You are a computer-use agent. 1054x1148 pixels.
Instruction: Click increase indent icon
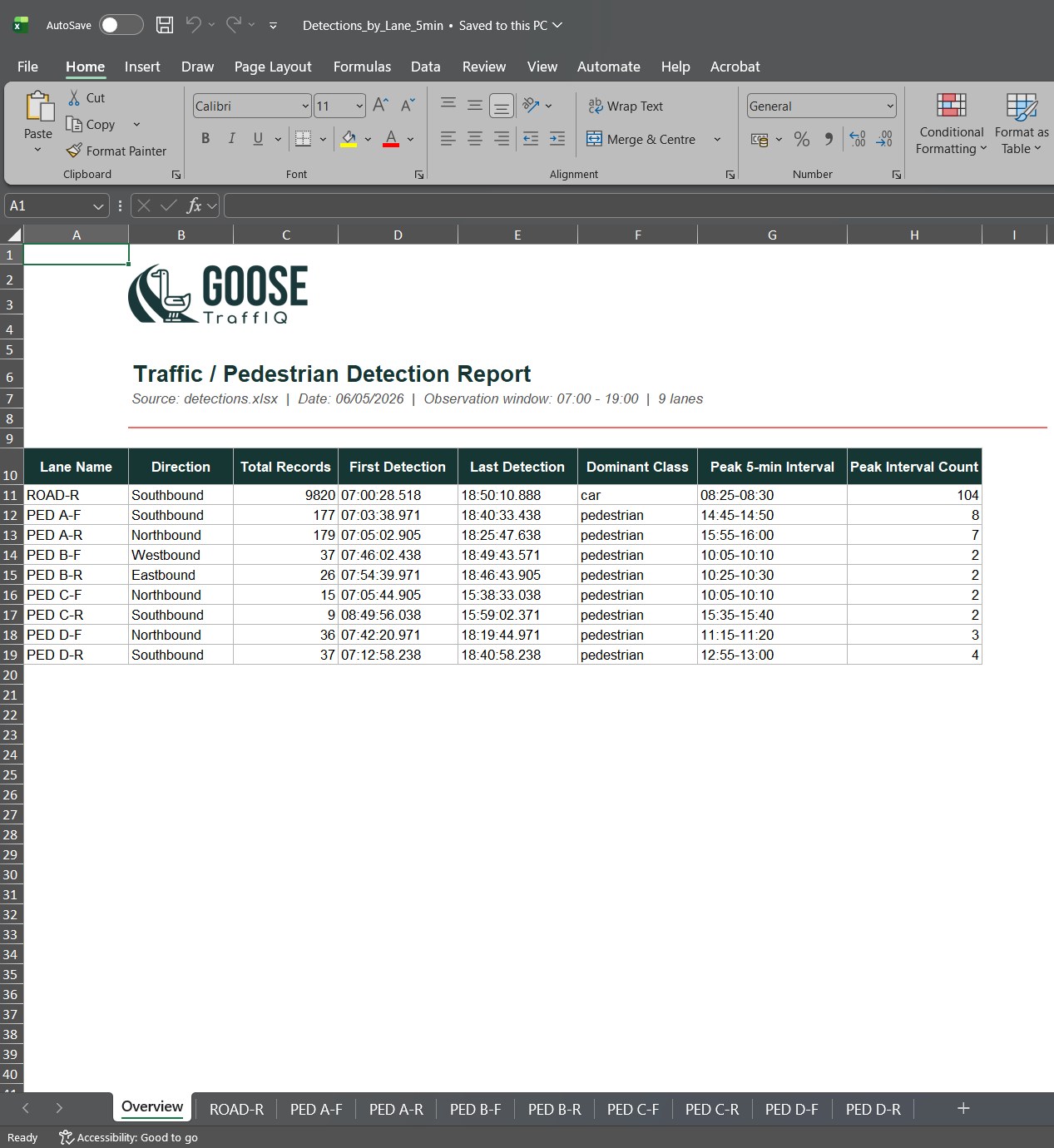(x=557, y=139)
